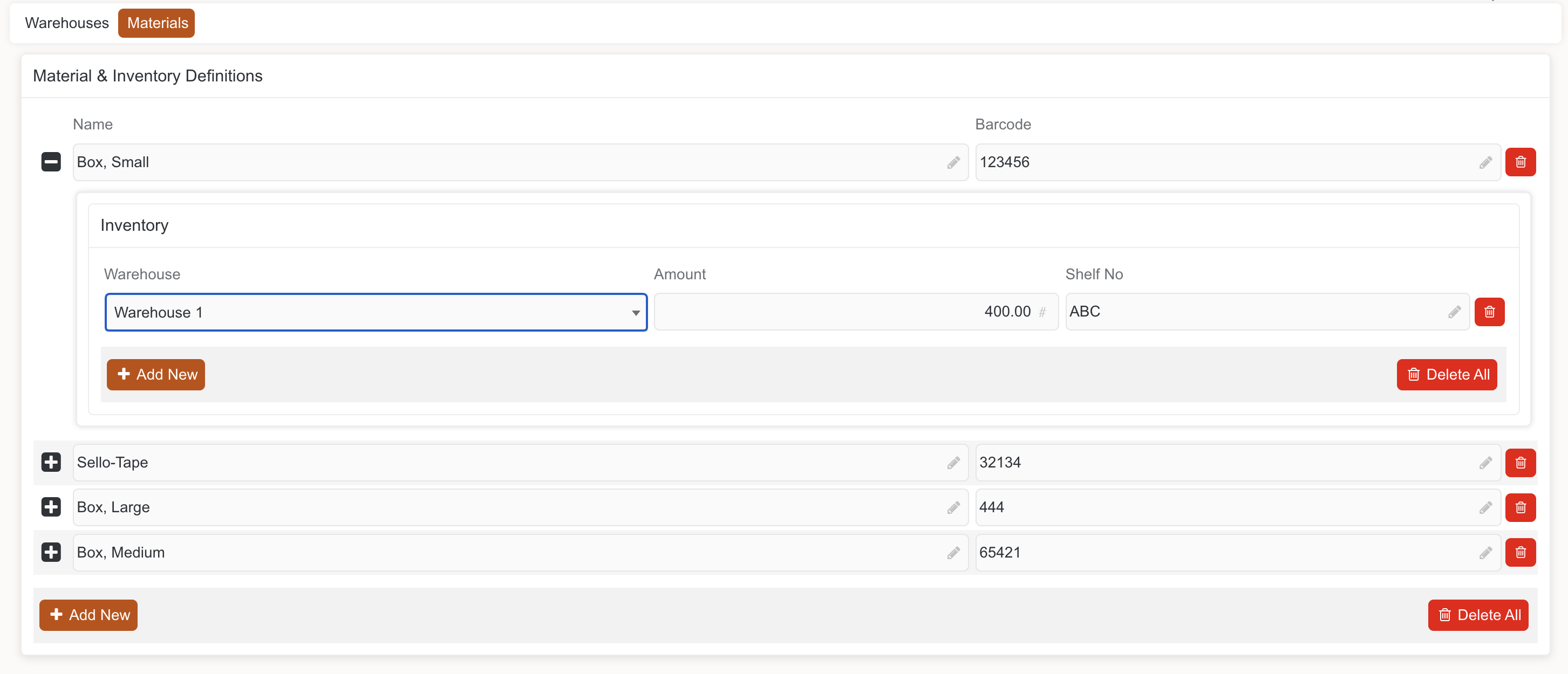
Task: Remove Box, Medium using its trash icon
Action: point(1520,552)
